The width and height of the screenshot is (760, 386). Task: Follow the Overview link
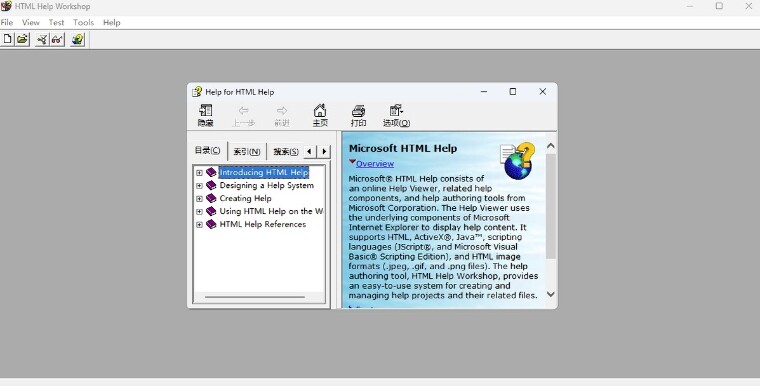375,164
